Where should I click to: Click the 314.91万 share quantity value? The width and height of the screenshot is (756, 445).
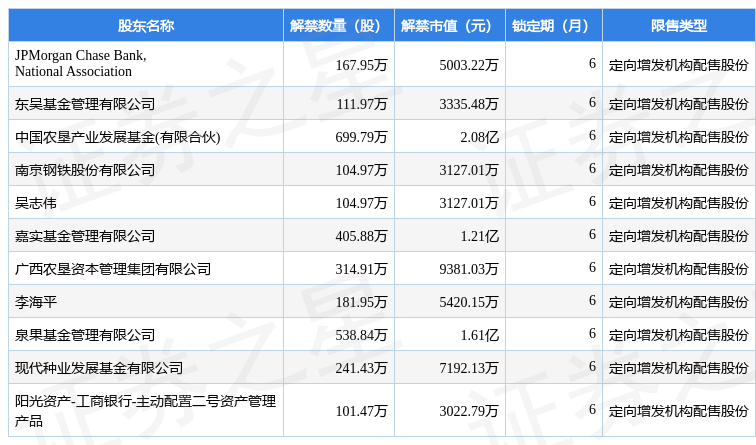(362, 269)
